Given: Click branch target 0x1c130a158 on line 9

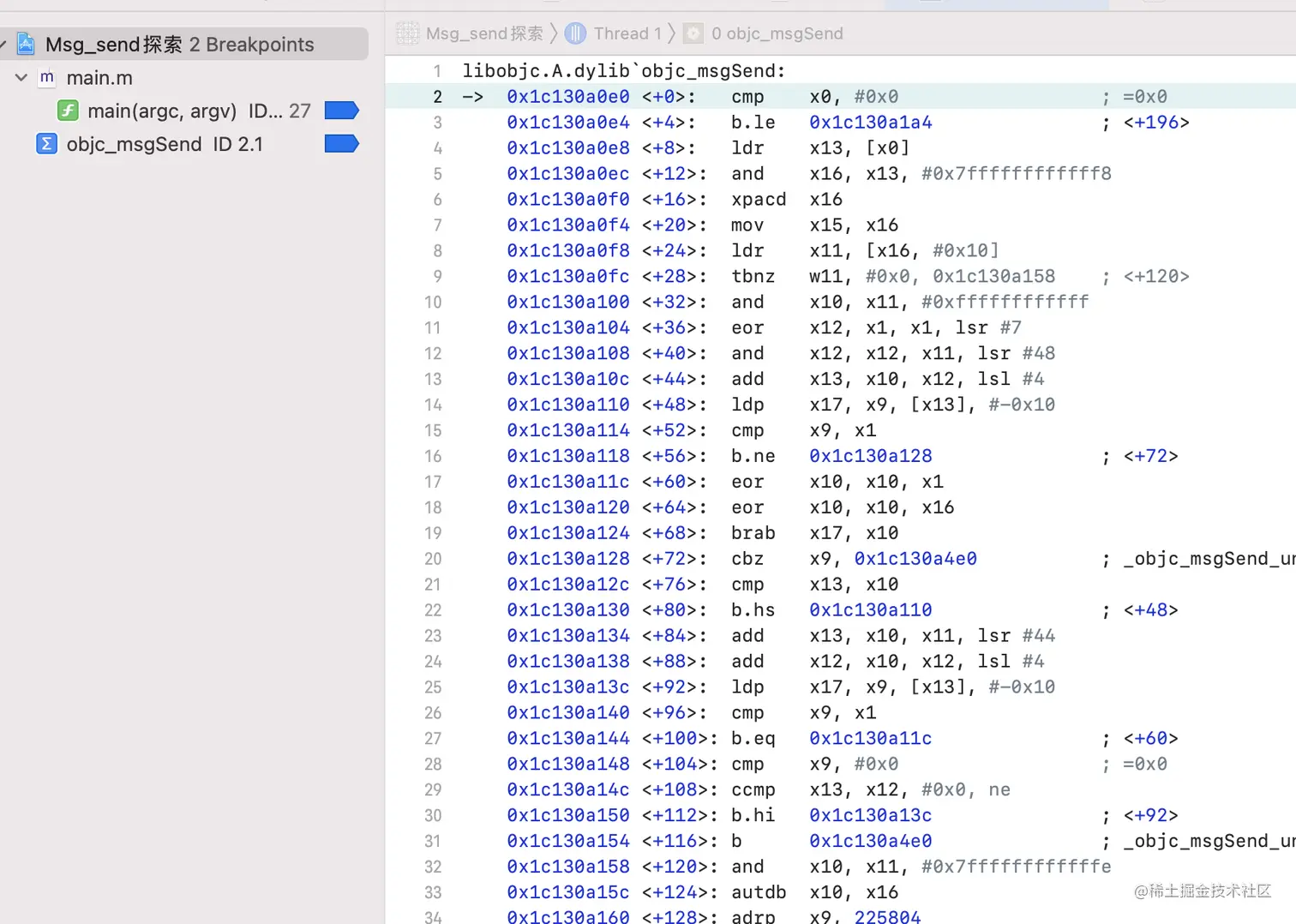Looking at the screenshot, I should 993,277.
